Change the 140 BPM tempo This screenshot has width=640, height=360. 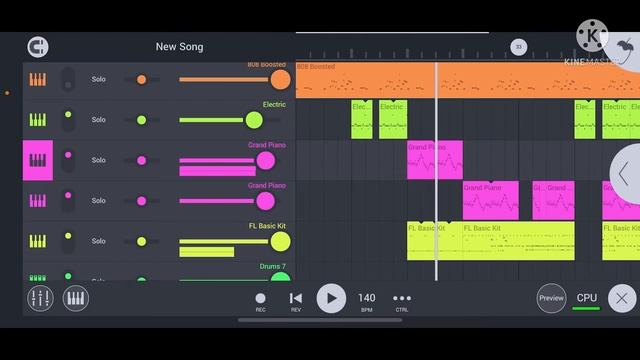(367, 302)
